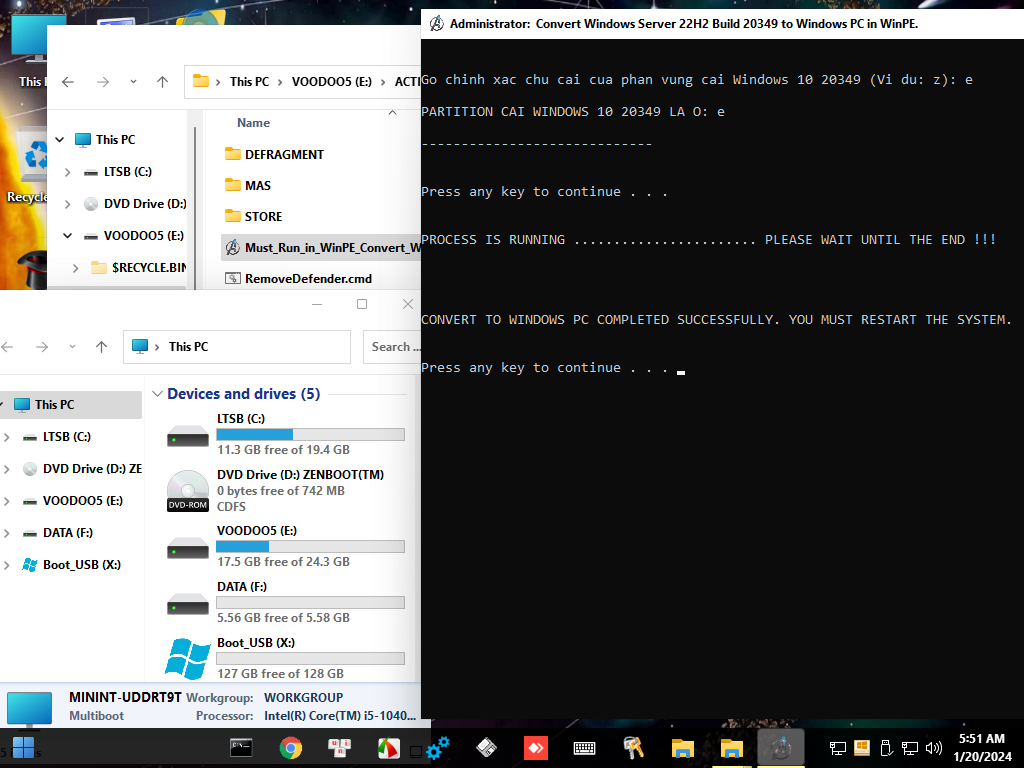The image size is (1024, 768).
Task: Open Google Chrome from taskbar
Action: [291, 747]
